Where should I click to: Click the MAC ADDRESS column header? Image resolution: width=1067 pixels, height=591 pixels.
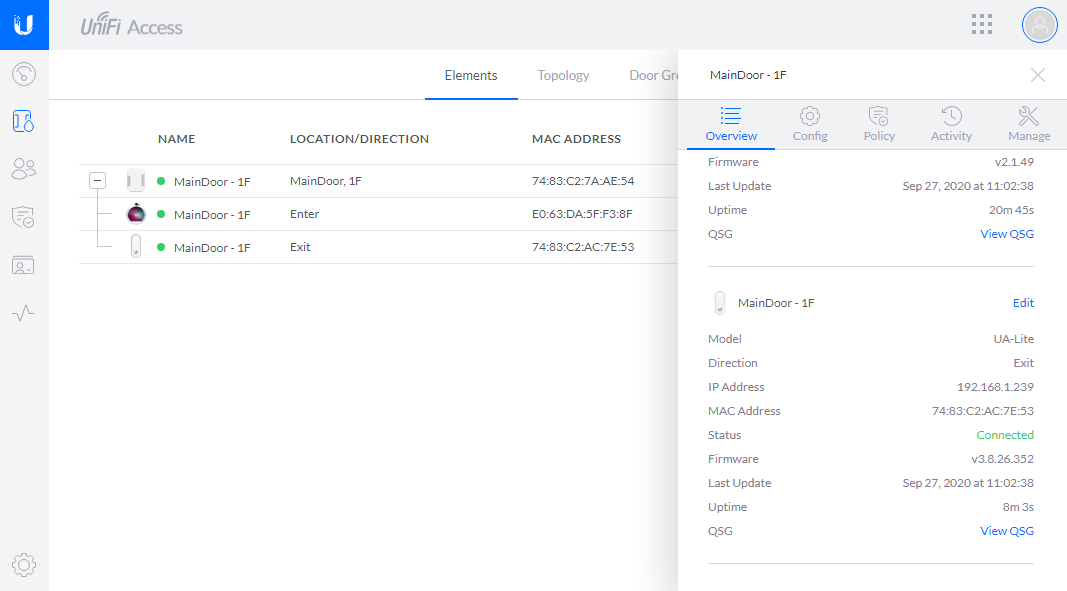pos(576,139)
